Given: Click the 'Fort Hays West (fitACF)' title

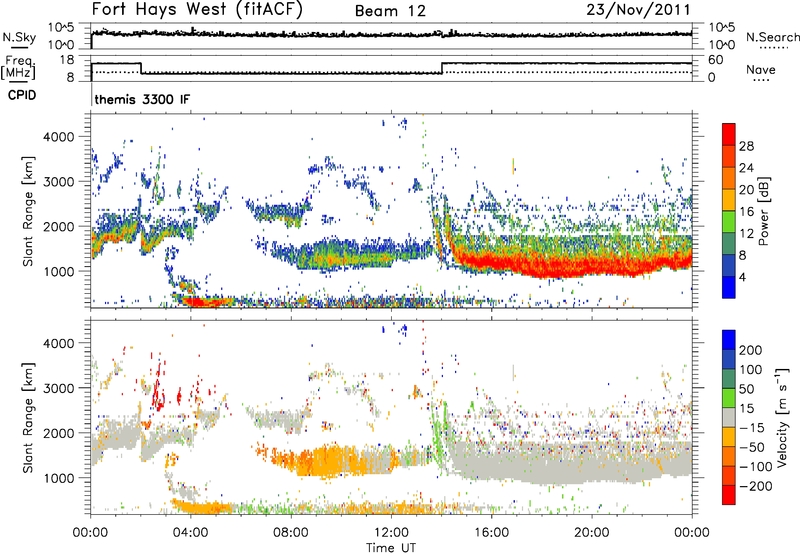Looking at the screenshot, I should pos(197,9).
